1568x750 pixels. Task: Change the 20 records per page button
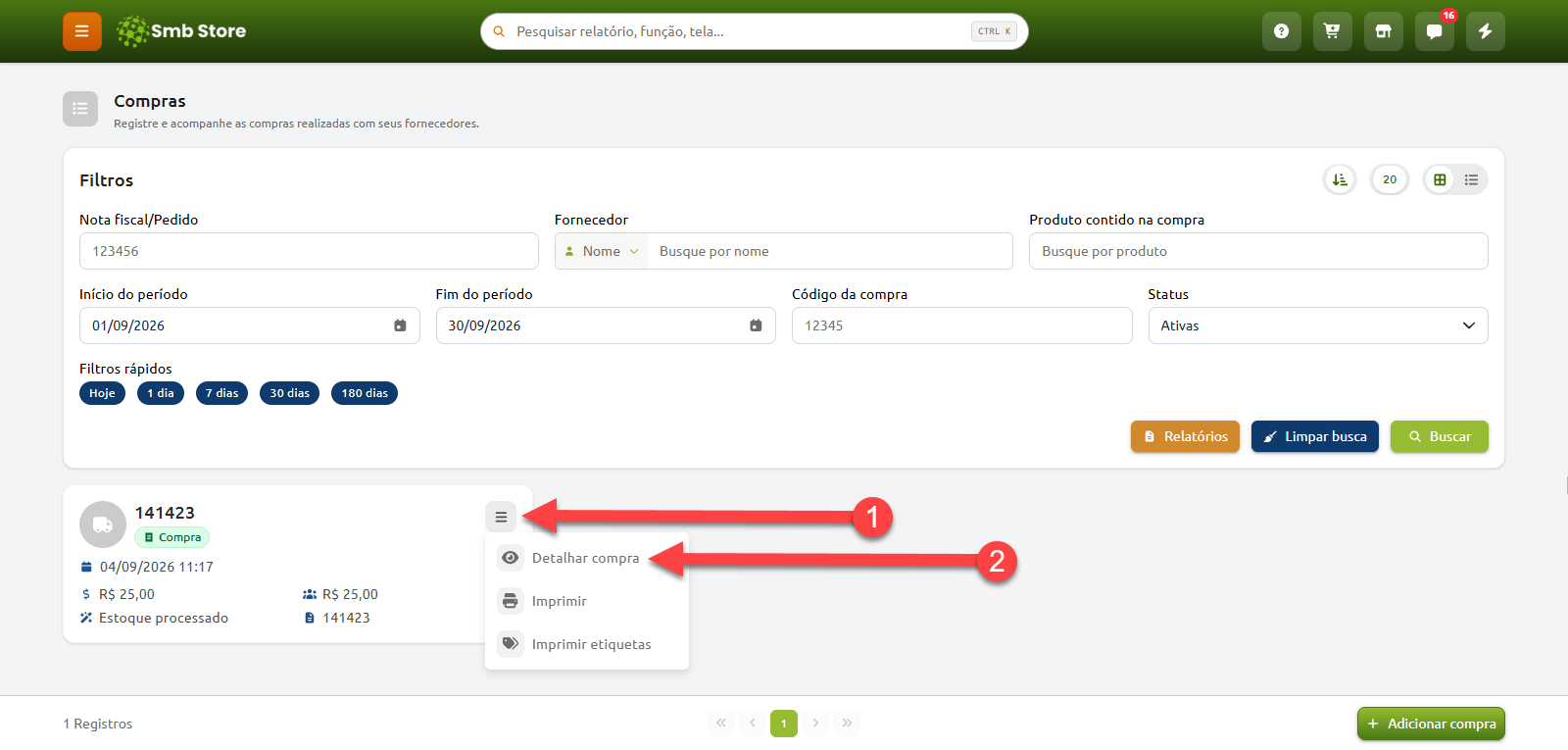(x=1390, y=179)
